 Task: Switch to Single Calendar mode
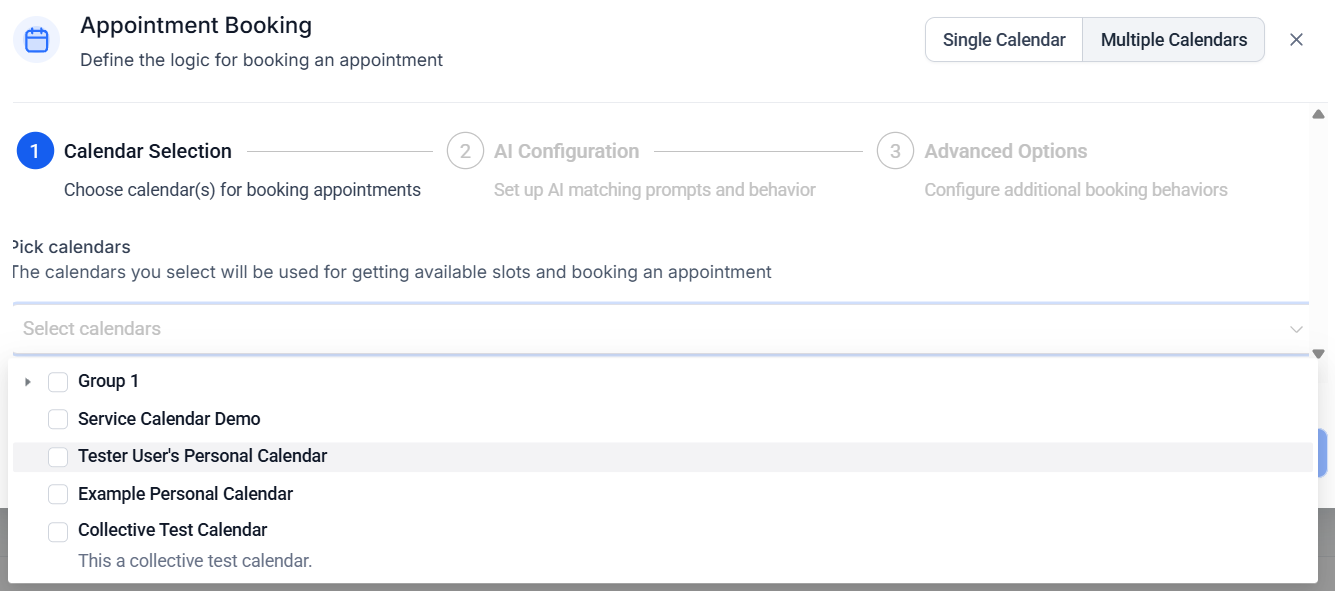[1003, 39]
